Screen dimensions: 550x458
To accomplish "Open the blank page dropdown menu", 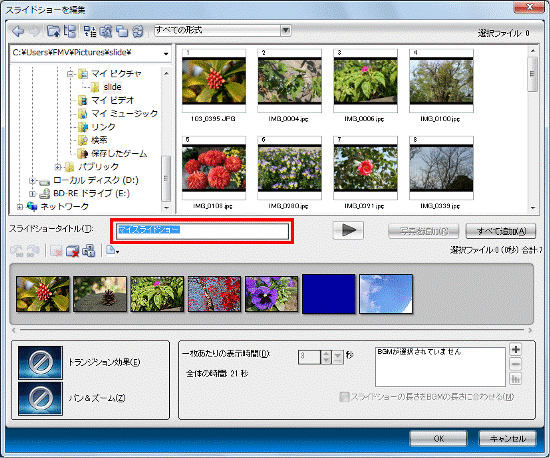I will pos(113,251).
